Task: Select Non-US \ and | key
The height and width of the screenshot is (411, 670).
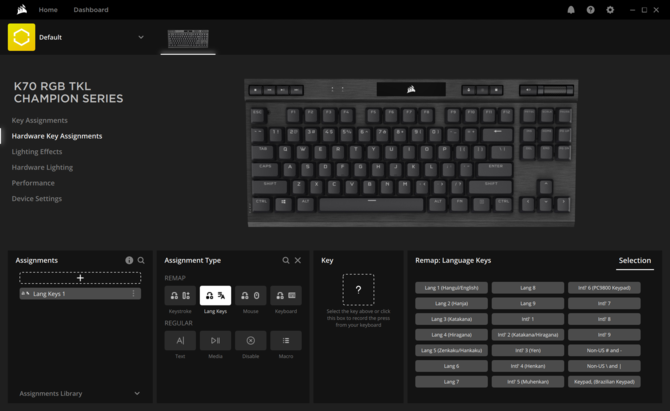Action: pyautogui.click(x=604, y=366)
